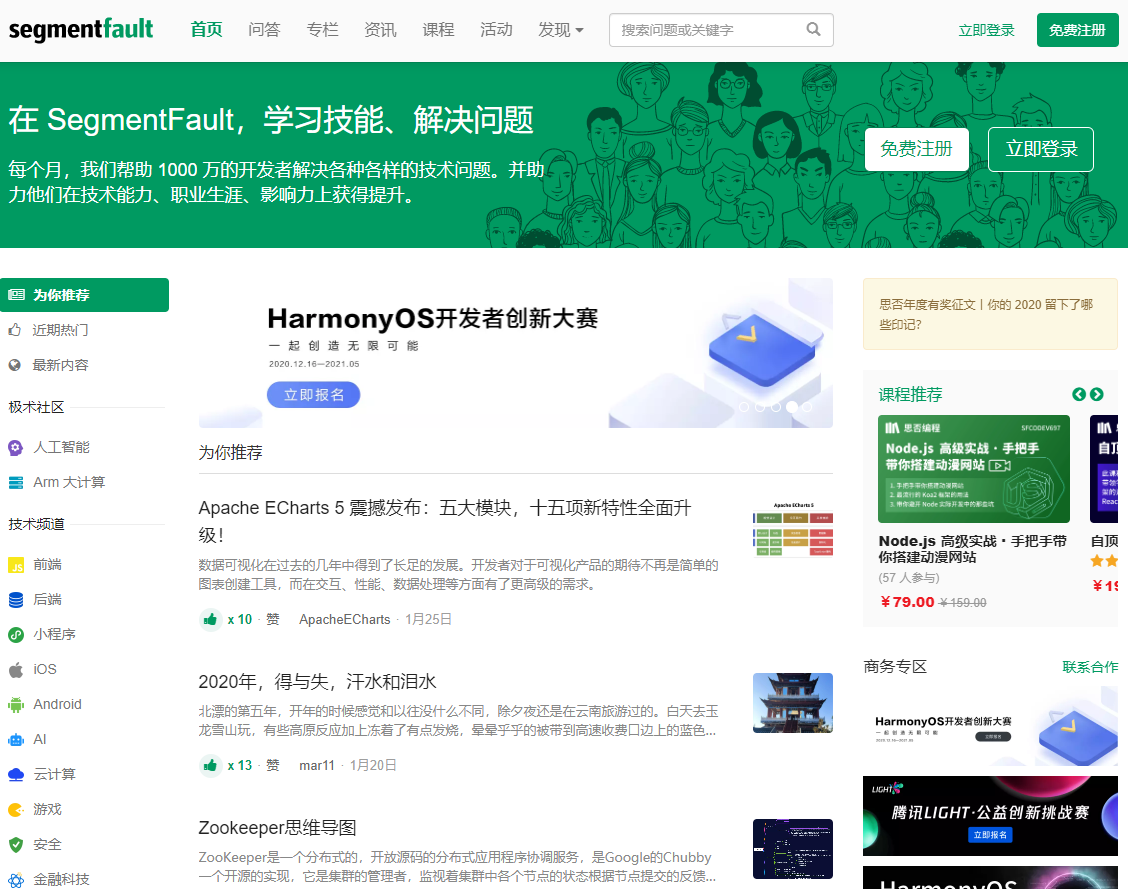Click the search magnifier icon
This screenshot has width=1128, height=889.
pos(813,29)
